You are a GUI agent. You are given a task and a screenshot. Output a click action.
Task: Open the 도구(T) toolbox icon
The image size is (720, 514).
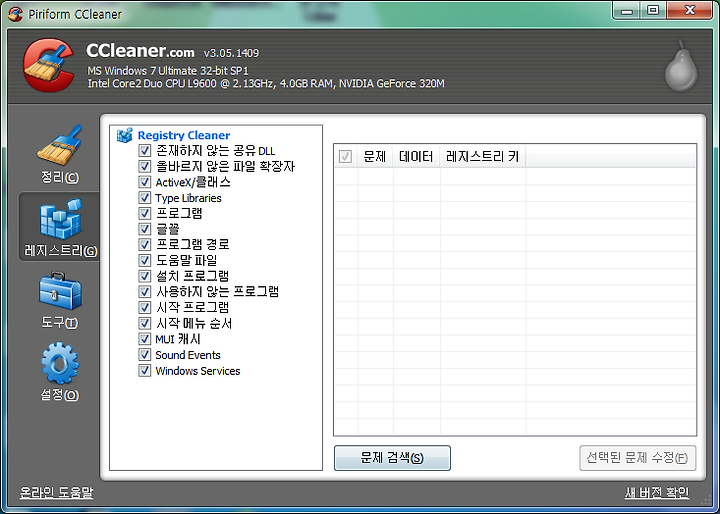coord(60,291)
